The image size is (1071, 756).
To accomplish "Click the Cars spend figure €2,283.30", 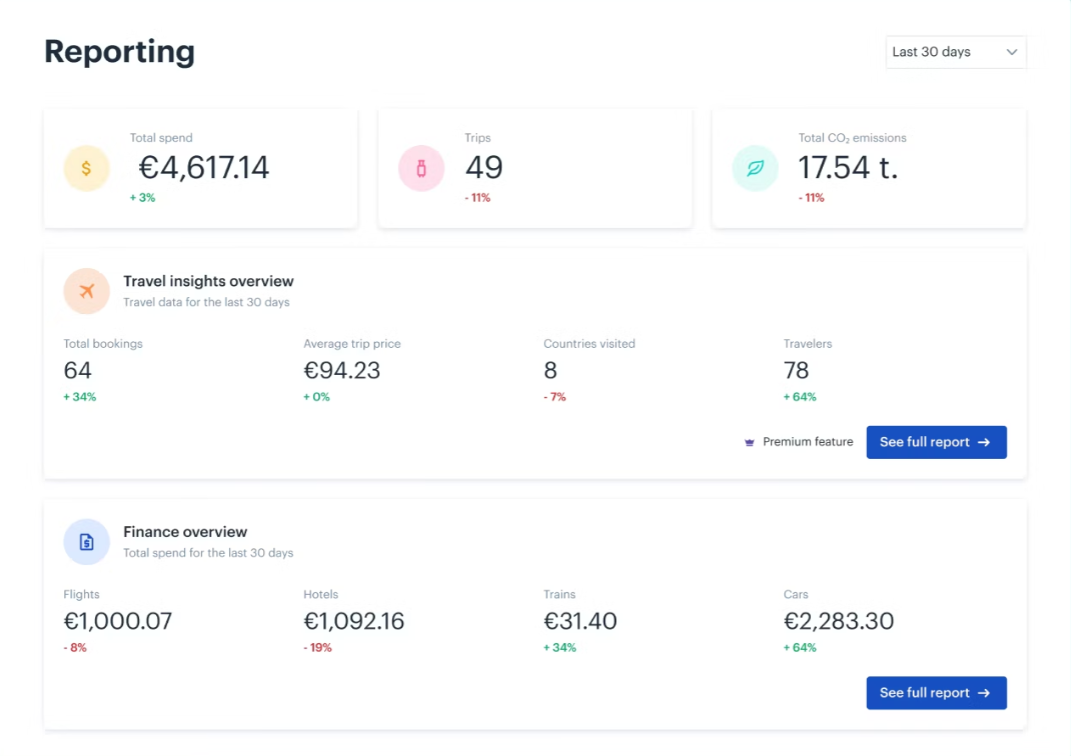I will point(839,621).
